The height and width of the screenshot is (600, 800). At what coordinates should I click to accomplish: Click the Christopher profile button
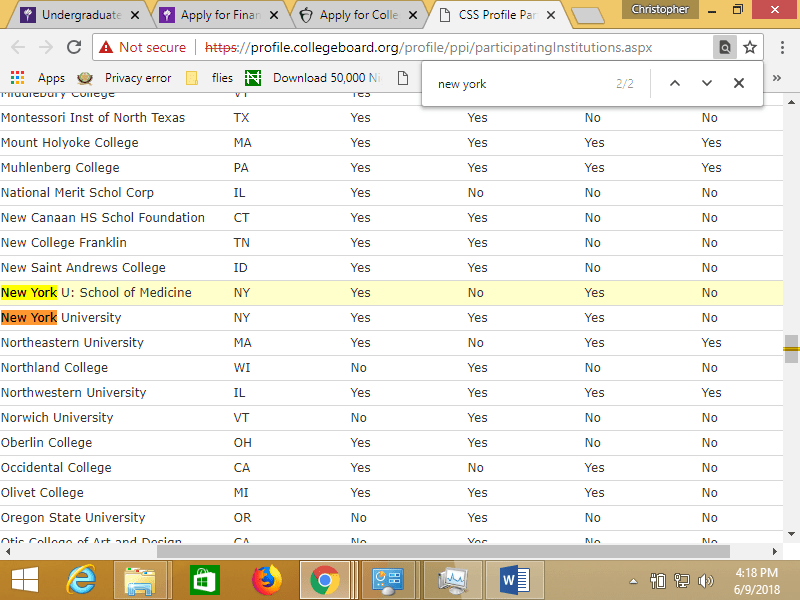pos(659,9)
